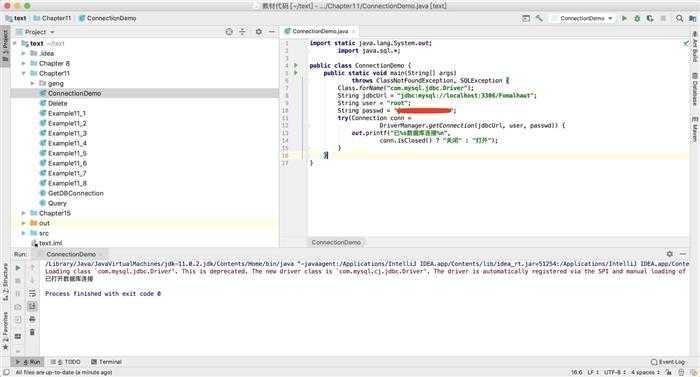Toggle the 7: Structure side tool button
700x377 pixels.
point(5,281)
